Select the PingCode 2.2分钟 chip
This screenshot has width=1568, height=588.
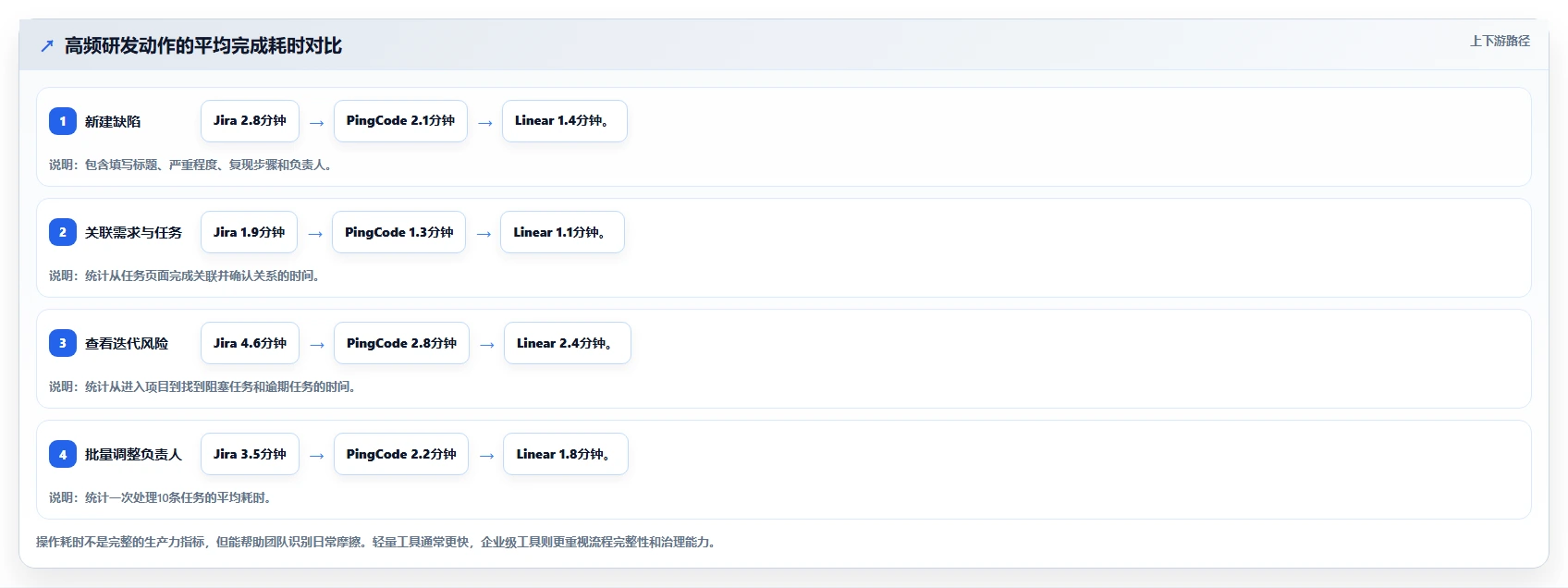tap(401, 454)
